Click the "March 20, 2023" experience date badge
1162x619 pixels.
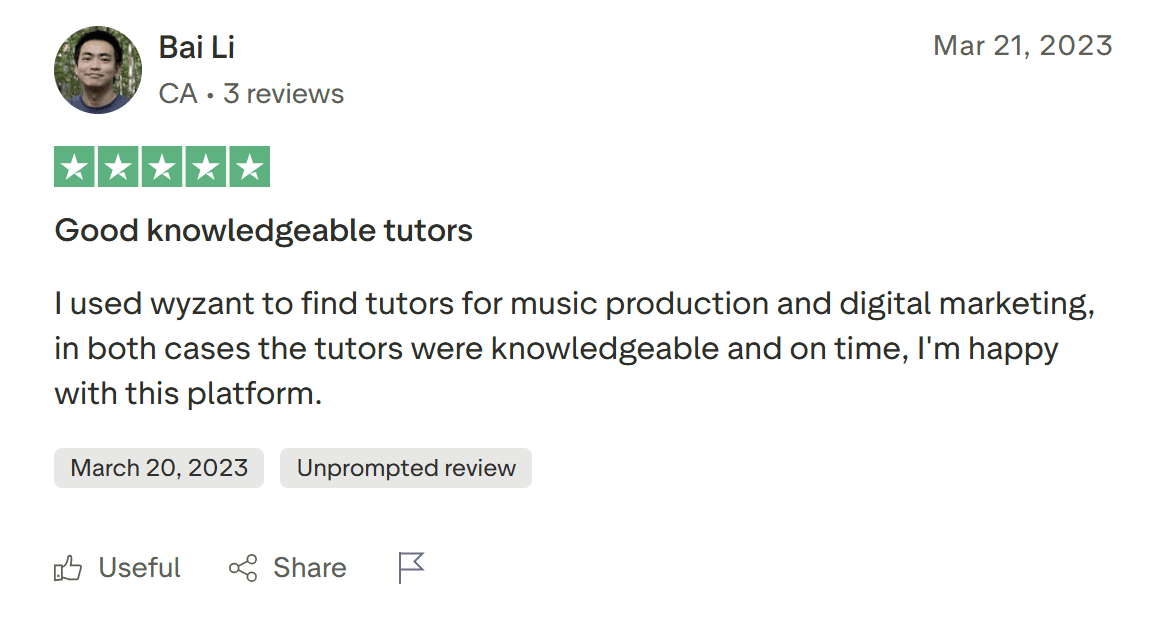pyautogui.click(x=159, y=468)
